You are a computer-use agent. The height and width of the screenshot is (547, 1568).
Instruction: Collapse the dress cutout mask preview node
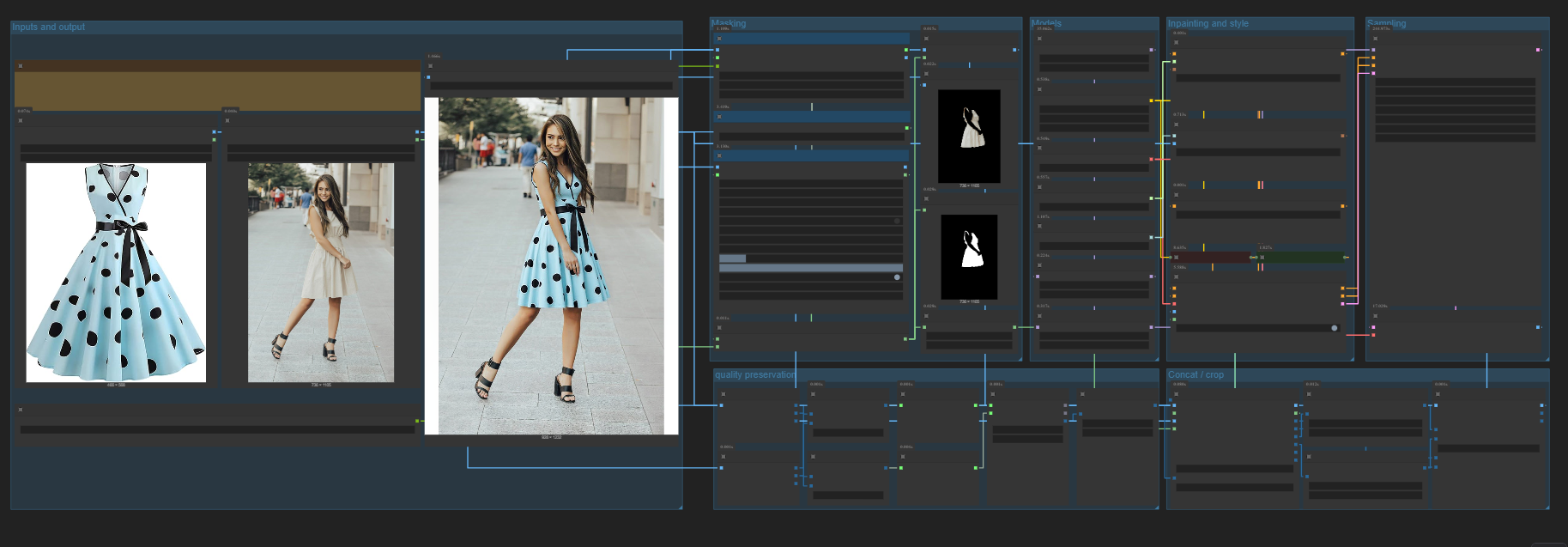(926, 74)
